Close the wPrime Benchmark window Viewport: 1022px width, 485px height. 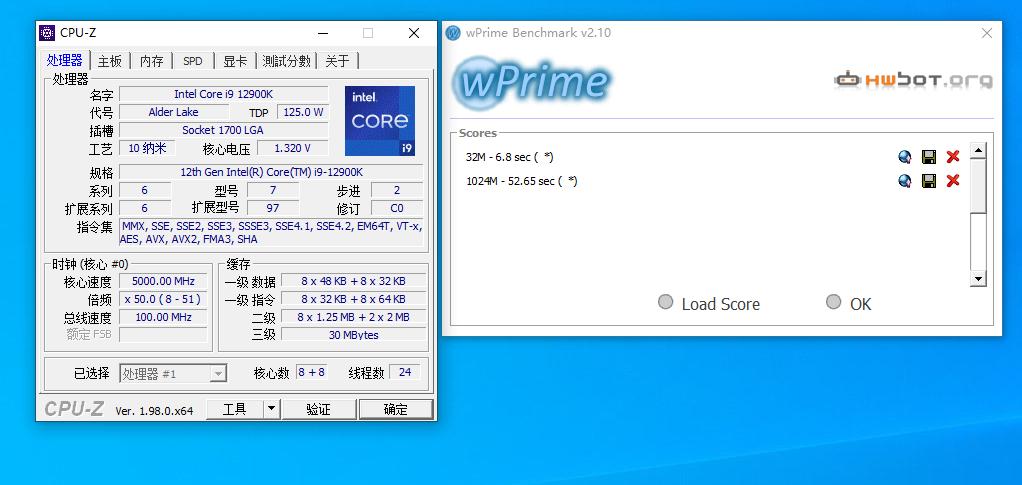(x=987, y=33)
